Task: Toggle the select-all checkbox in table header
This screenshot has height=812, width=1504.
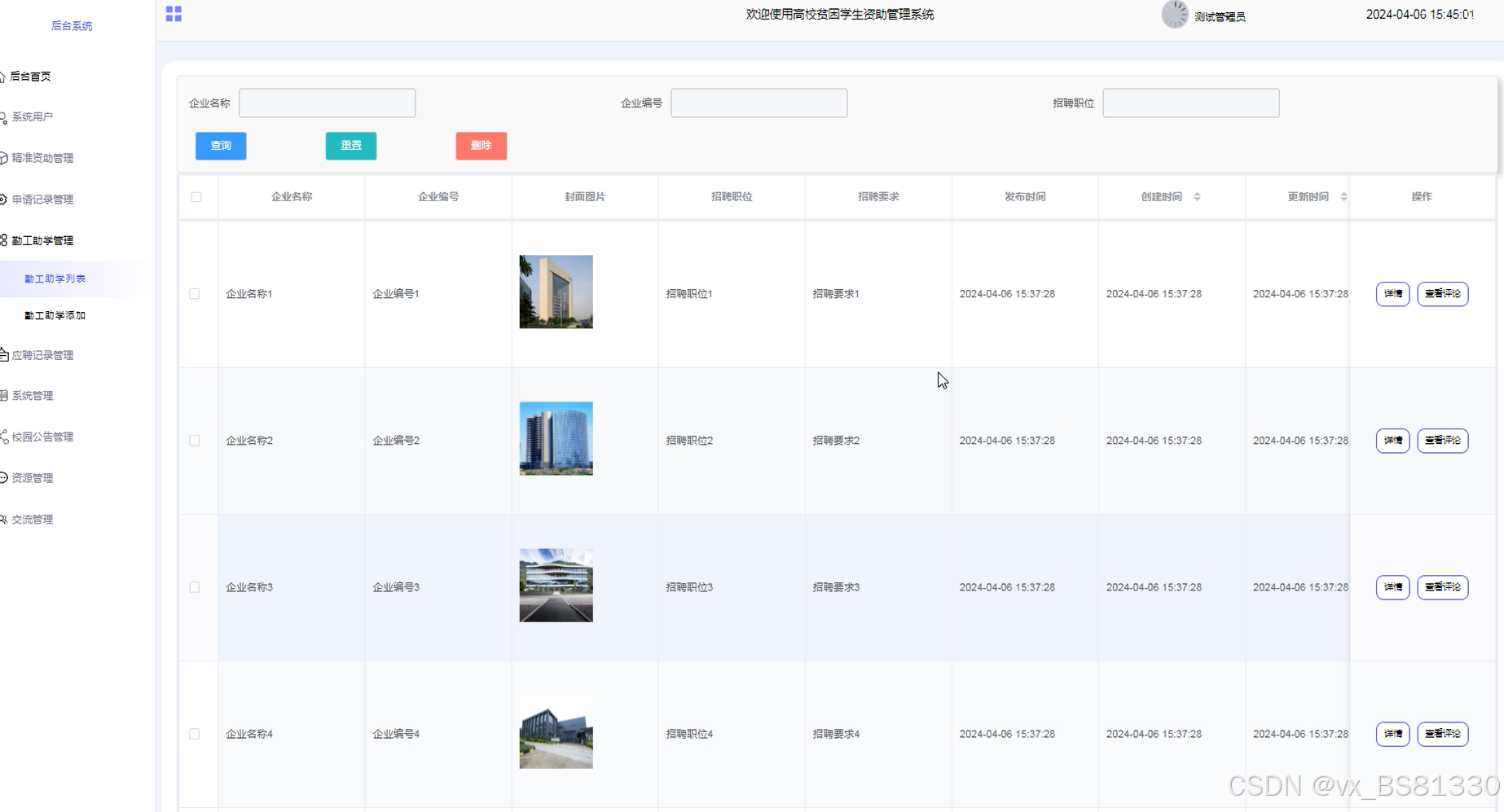Action: (x=196, y=196)
